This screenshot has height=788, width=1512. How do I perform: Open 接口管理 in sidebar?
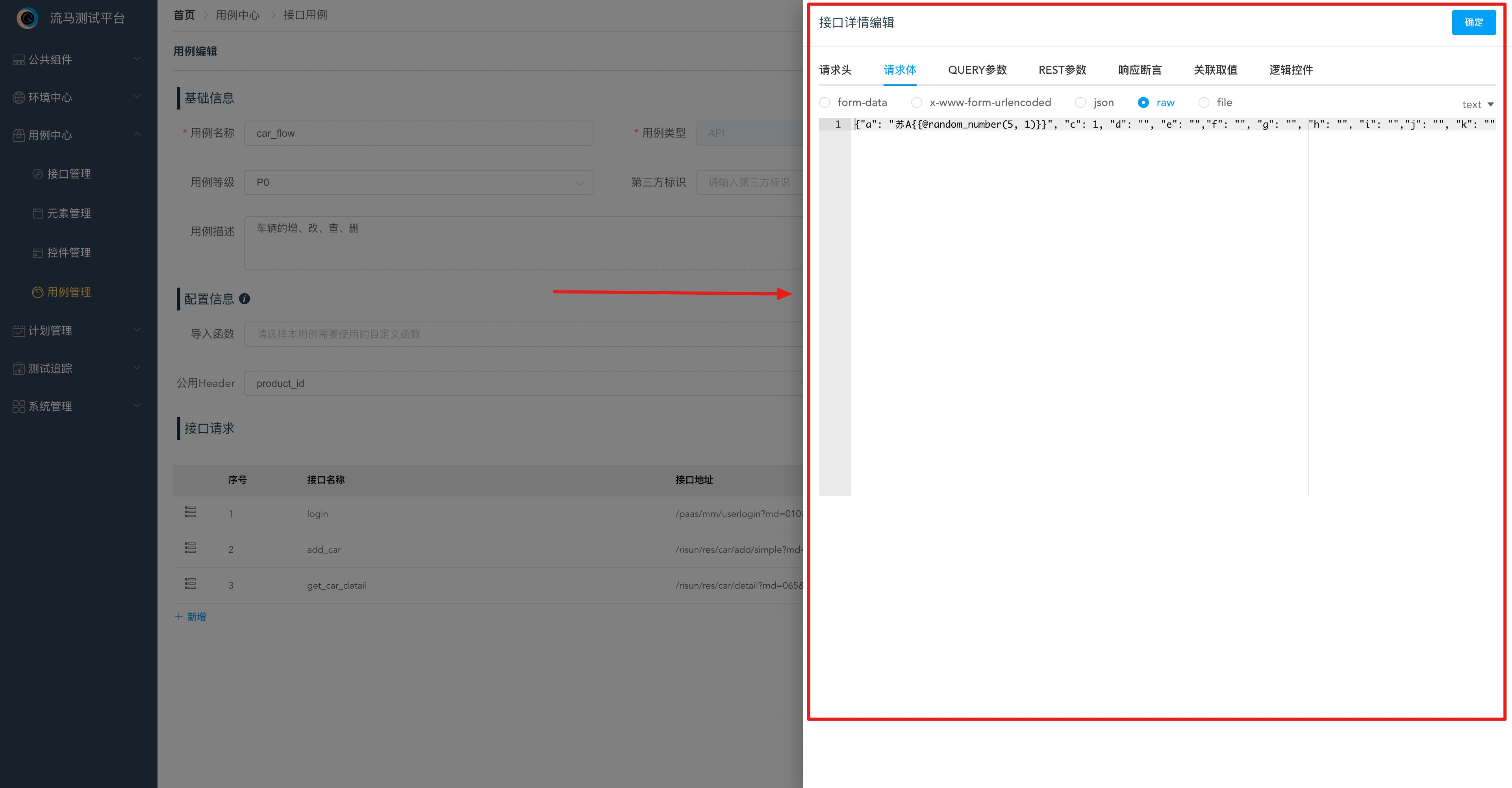(69, 174)
